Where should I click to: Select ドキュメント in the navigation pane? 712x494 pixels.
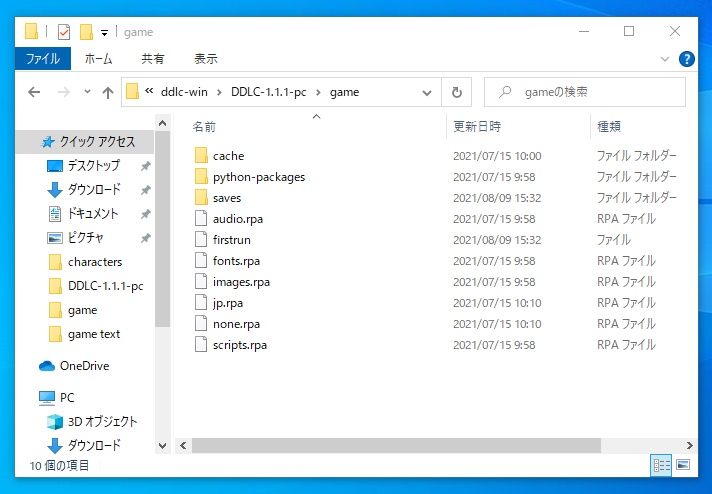click(93, 213)
